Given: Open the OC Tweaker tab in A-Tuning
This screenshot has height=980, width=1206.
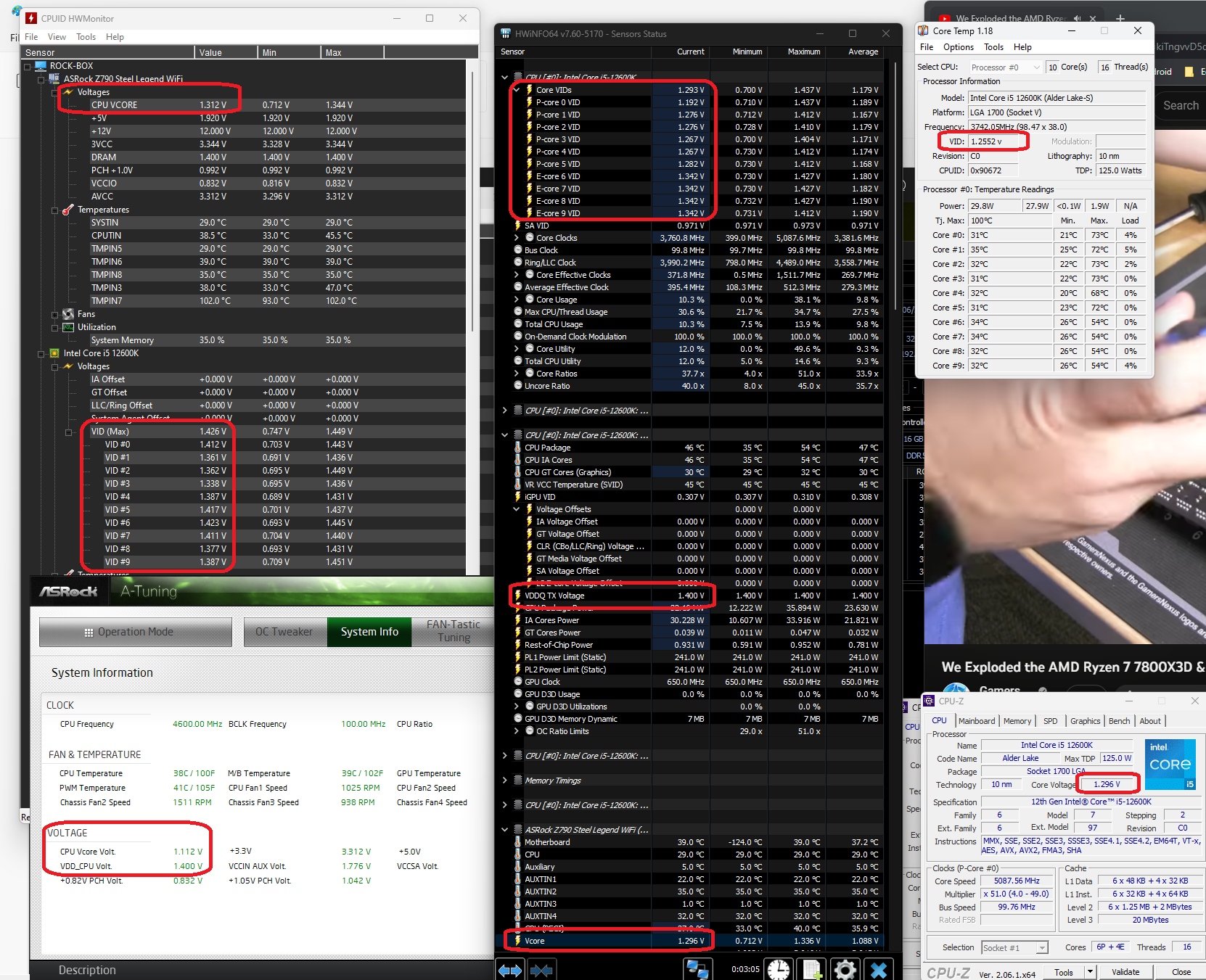Looking at the screenshot, I should 284,632.
